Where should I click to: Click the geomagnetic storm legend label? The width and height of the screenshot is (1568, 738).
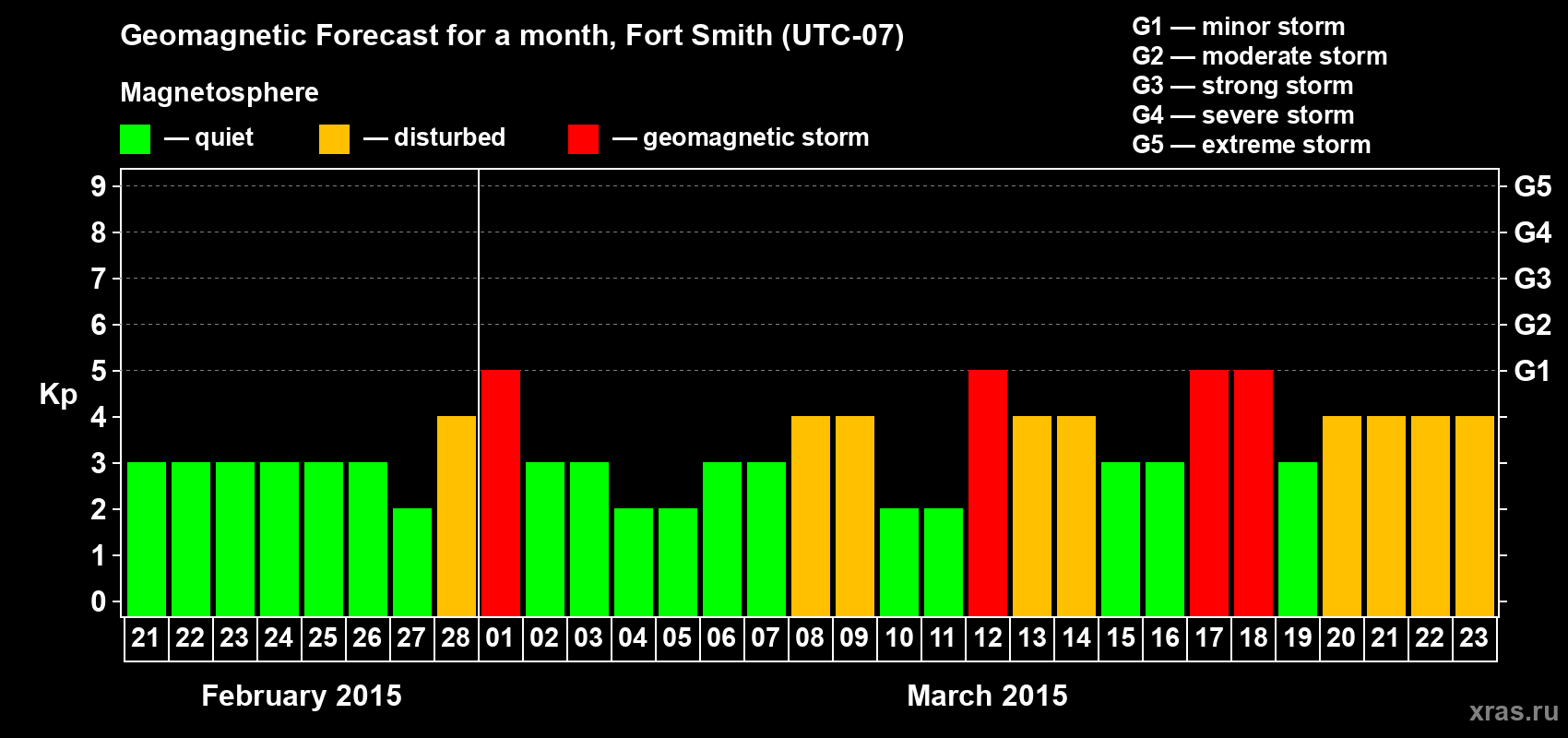pyautogui.click(x=756, y=137)
